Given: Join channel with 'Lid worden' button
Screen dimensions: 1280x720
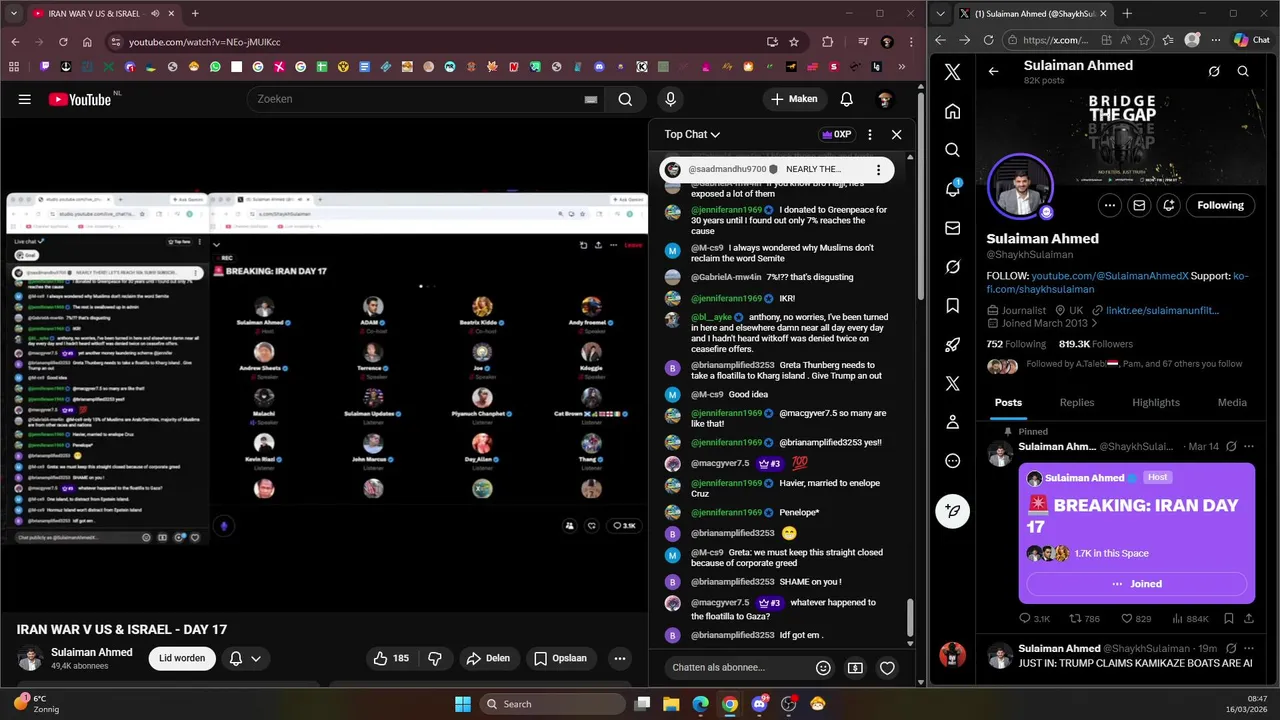Looking at the screenshot, I should point(182,658).
